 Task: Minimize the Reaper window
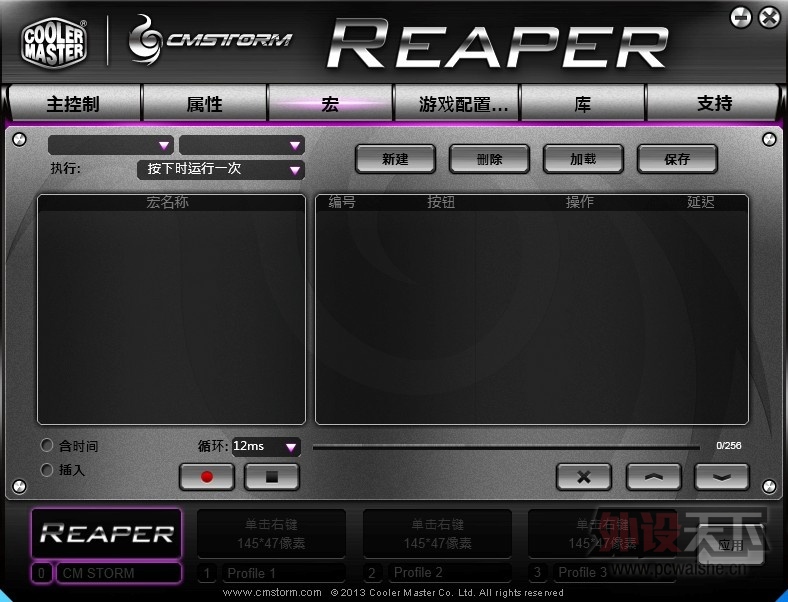pos(741,18)
